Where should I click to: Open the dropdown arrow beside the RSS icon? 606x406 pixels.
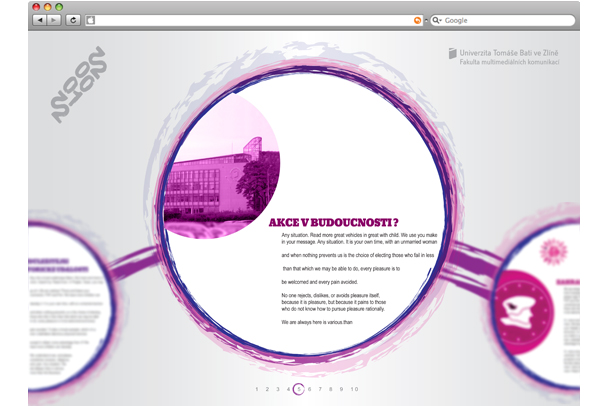(x=427, y=20)
